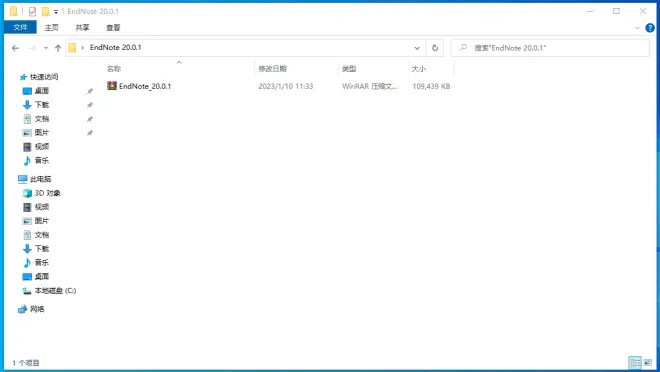Open 下载 under This PC
This screenshot has height=372, width=660.
pyautogui.click(x=42, y=249)
